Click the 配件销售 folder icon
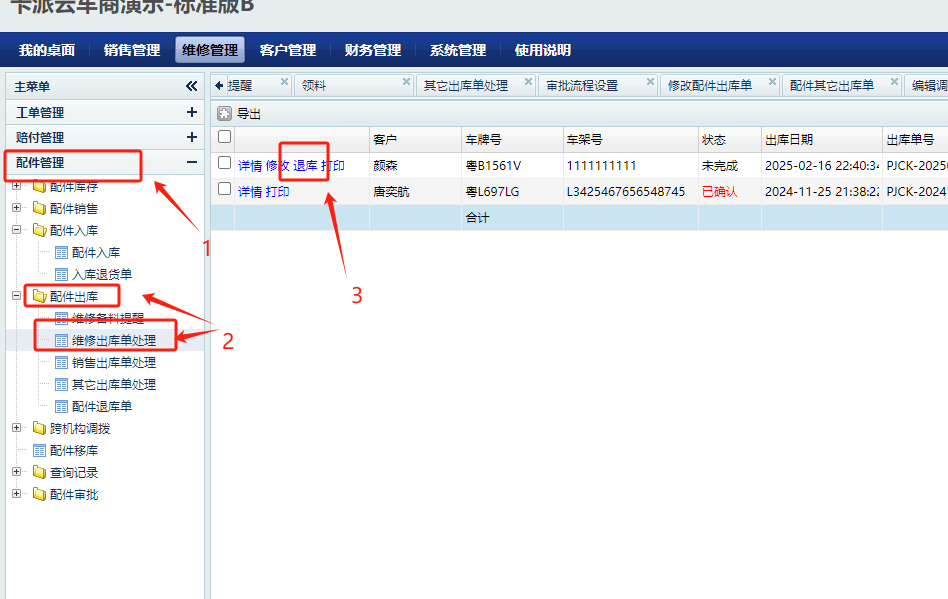This screenshot has height=599, width=948. point(39,209)
